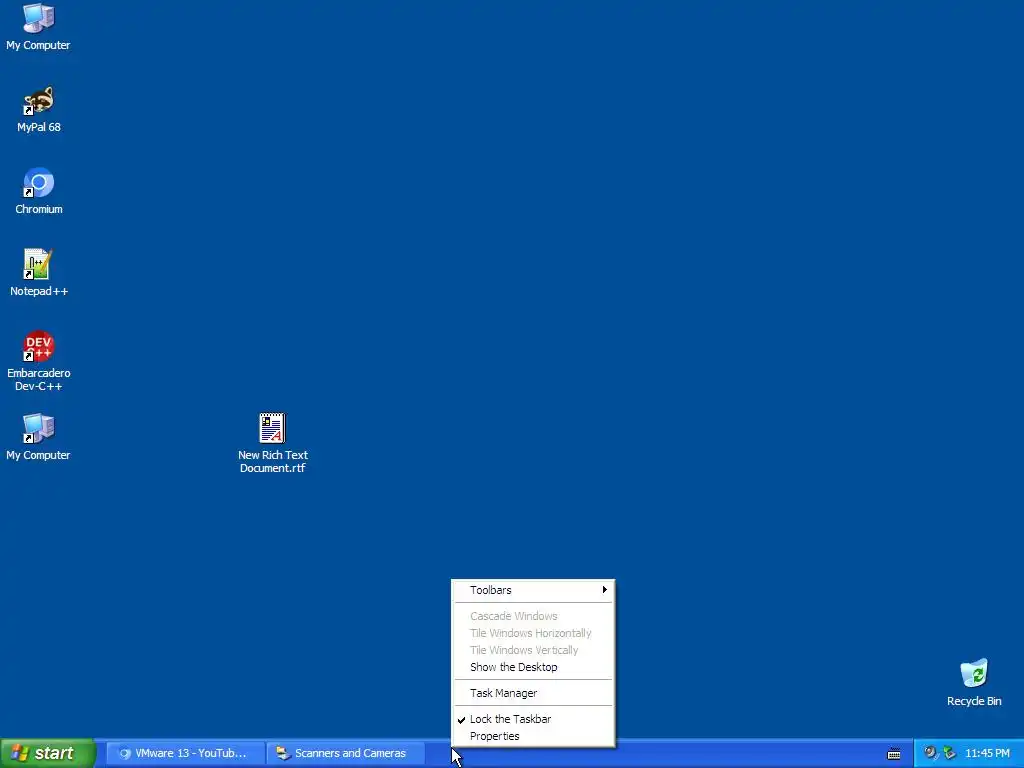Expand the Toolbars submenu
This screenshot has height=768, width=1024.
(534, 590)
